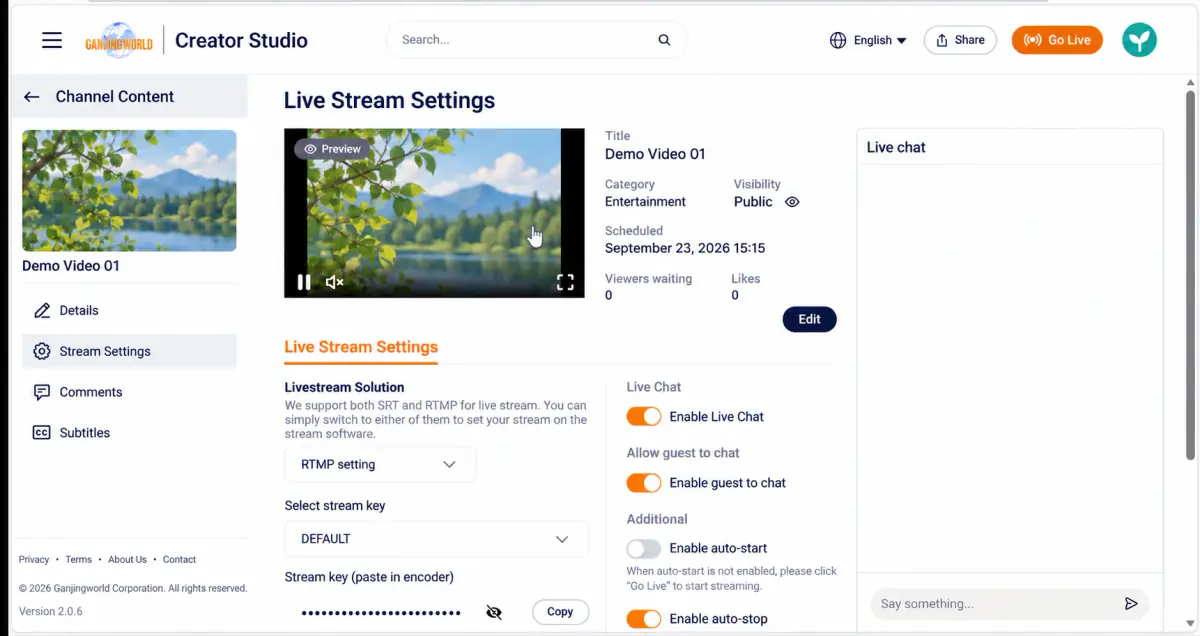Select Stream Settings in the sidebar
The height and width of the screenshot is (636, 1200).
(129, 352)
